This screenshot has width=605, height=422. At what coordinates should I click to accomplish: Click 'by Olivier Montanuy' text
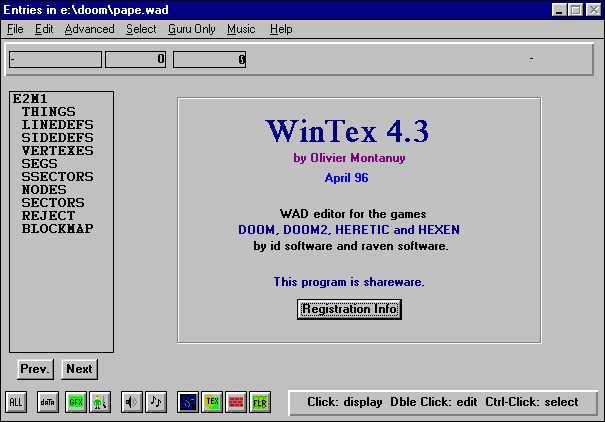(x=349, y=158)
